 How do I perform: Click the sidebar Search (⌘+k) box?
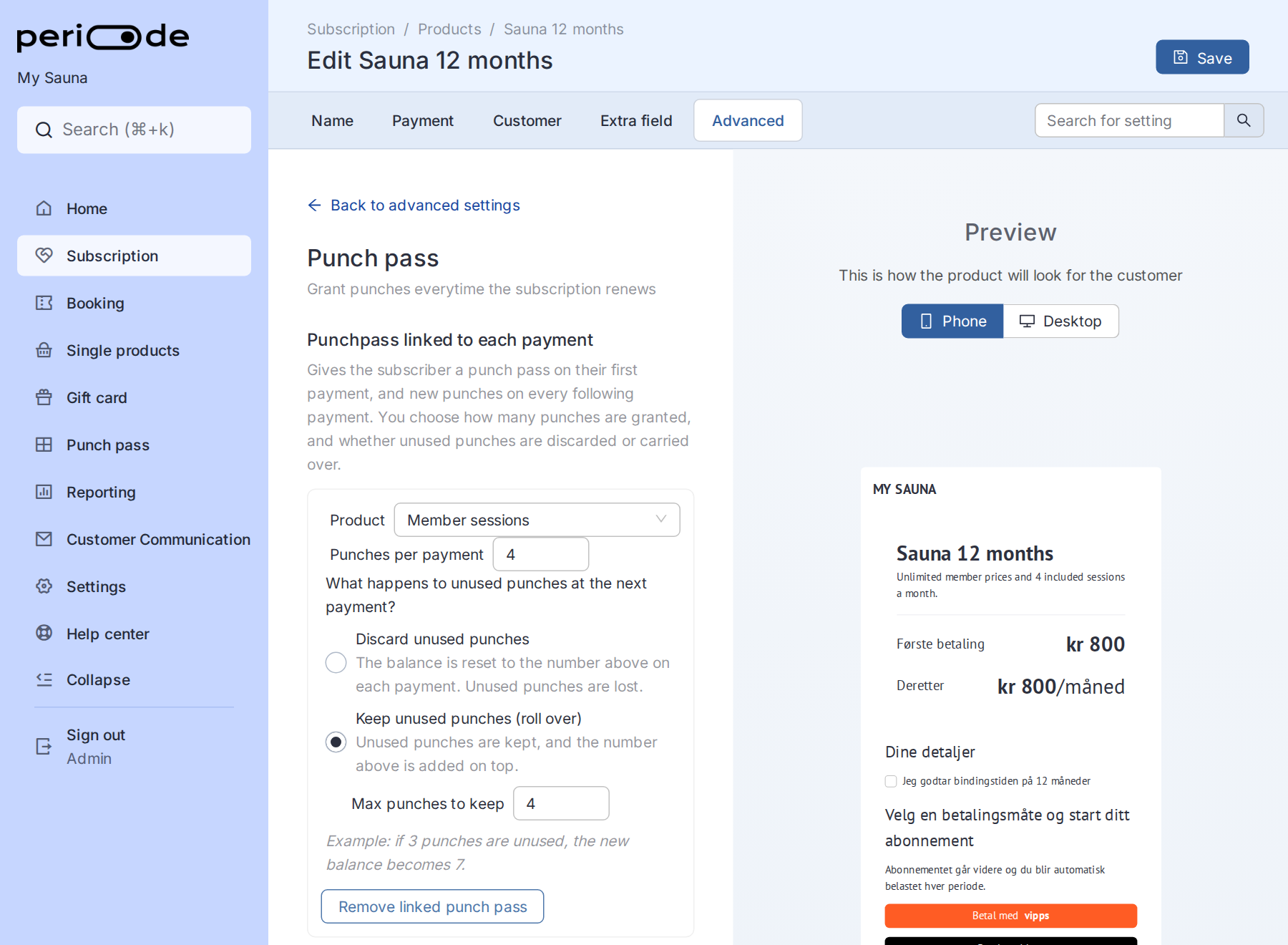point(134,130)
